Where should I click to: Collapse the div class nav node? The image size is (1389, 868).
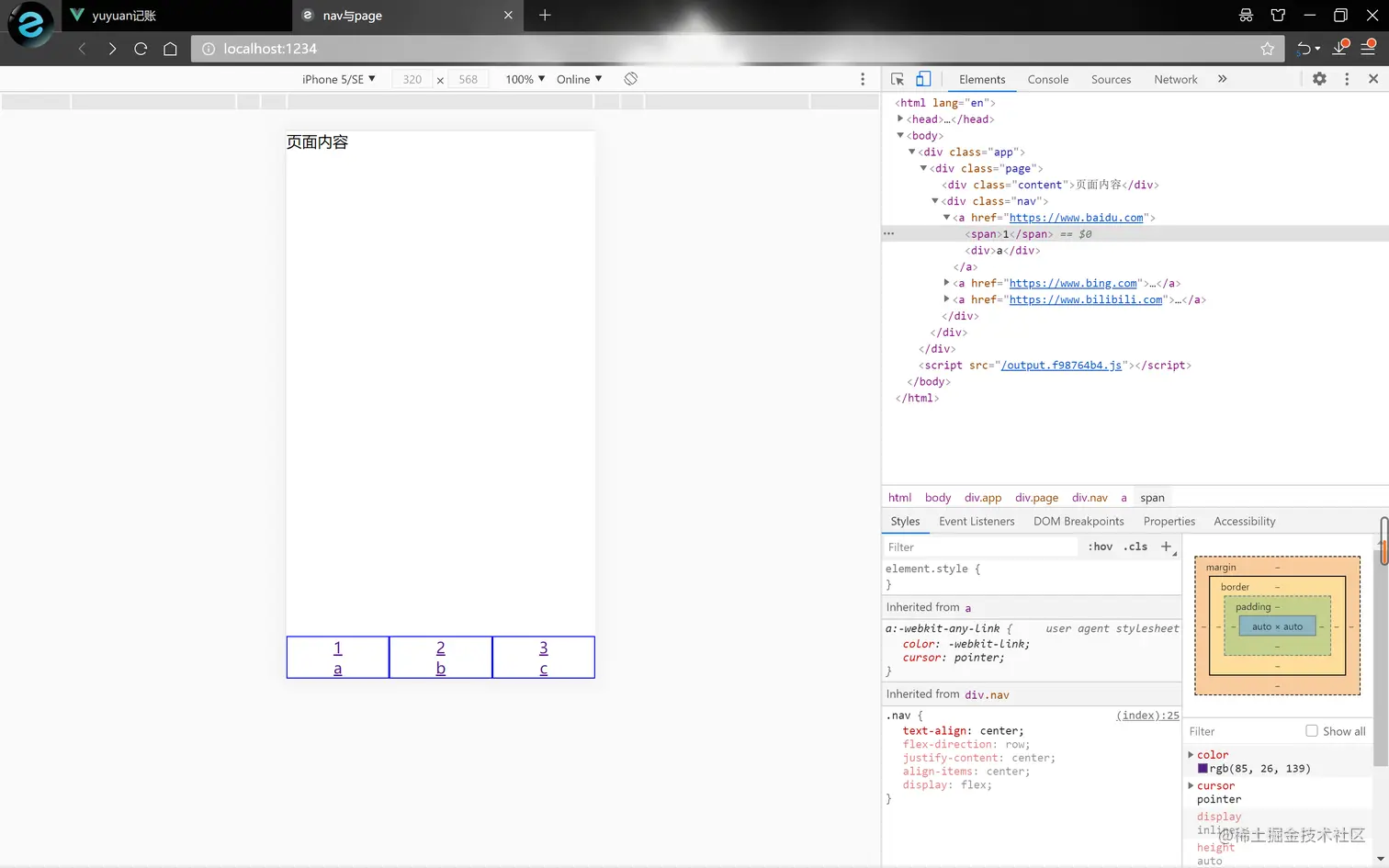tap(935, 201)
